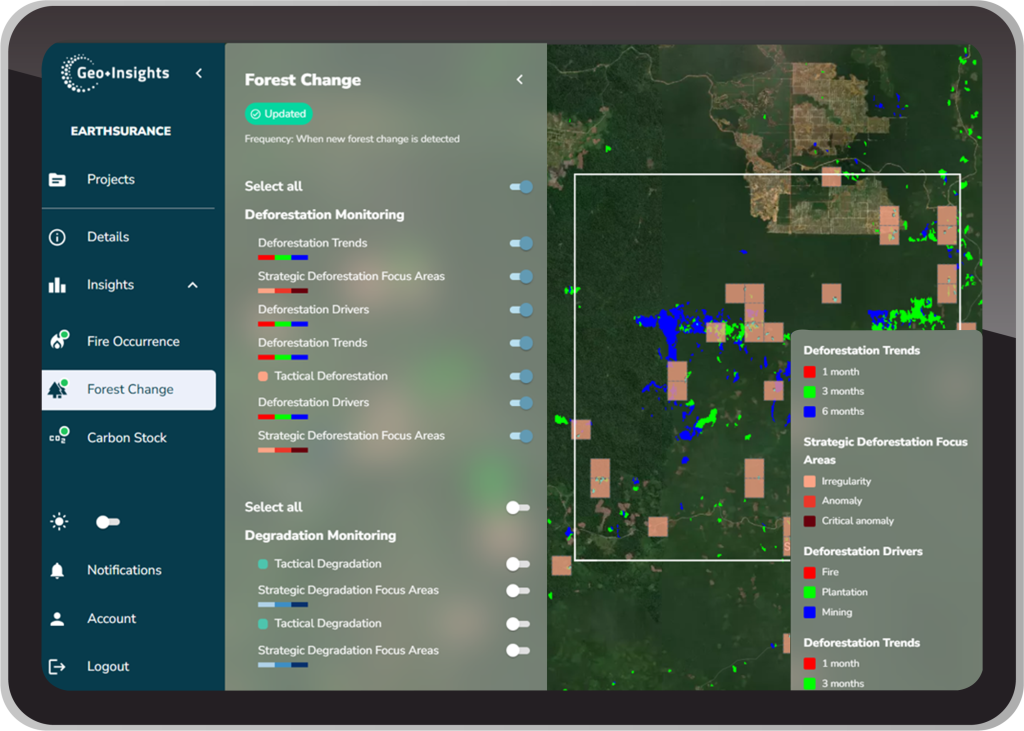This screenshot has width=1024, height=731.
Task: Switch the light/dark theme toggle
Action: [107, 522]
